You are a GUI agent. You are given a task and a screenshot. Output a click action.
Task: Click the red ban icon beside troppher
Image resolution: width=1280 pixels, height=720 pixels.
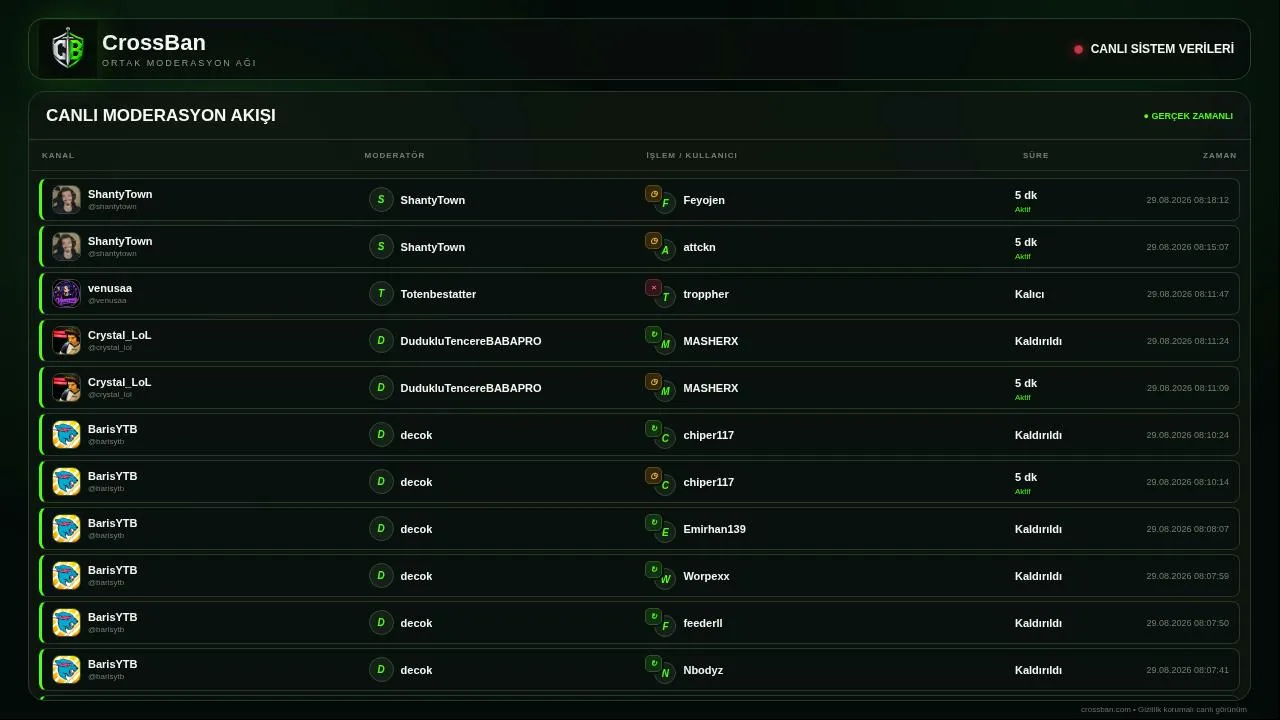pos(653,288)
